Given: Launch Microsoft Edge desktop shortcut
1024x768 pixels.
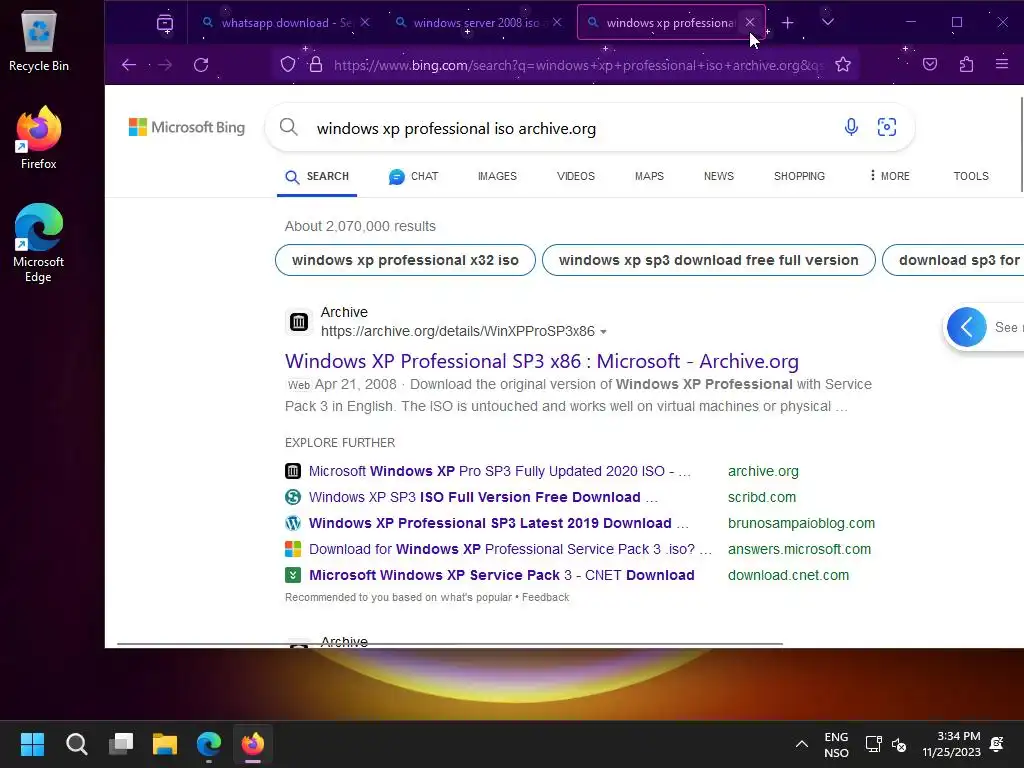Looking at the screenshot, I should point(39,243).
